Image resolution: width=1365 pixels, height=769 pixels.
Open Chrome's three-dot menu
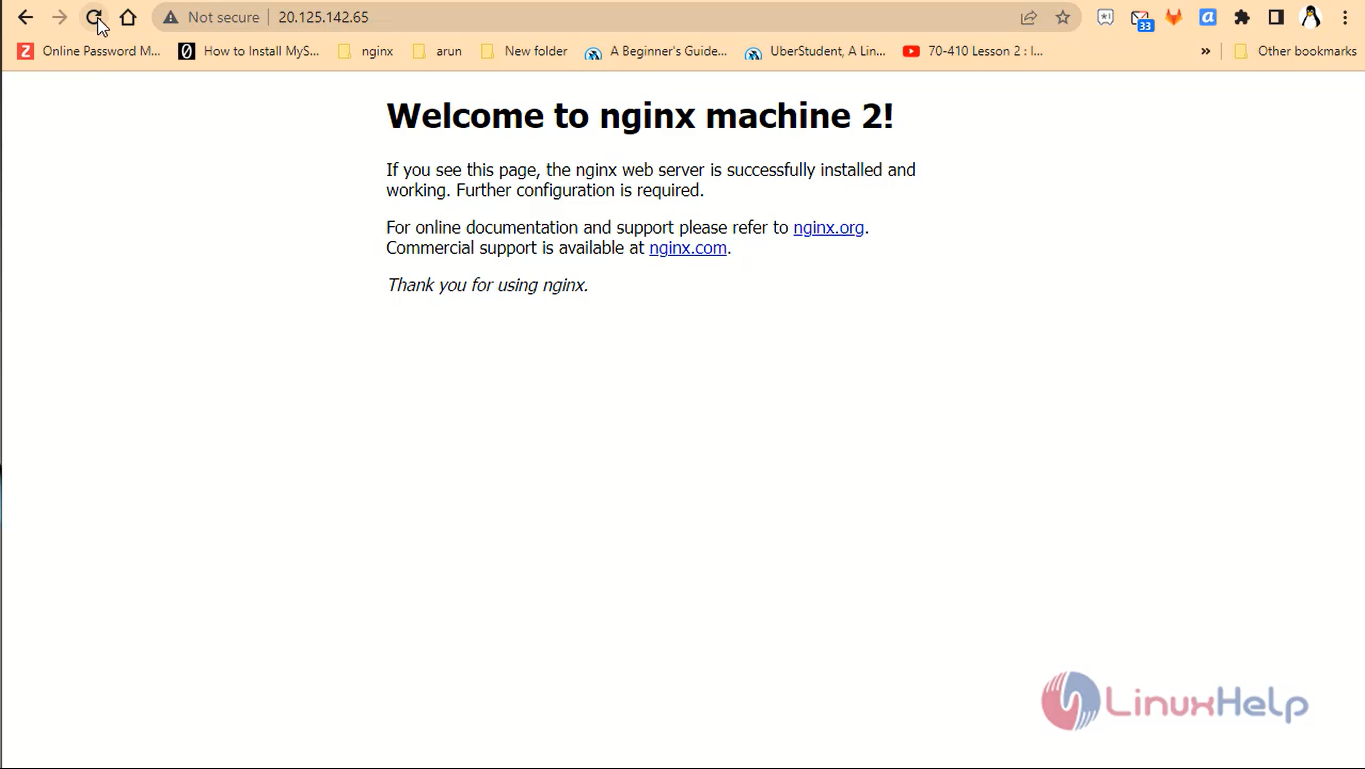[1345, 17]
